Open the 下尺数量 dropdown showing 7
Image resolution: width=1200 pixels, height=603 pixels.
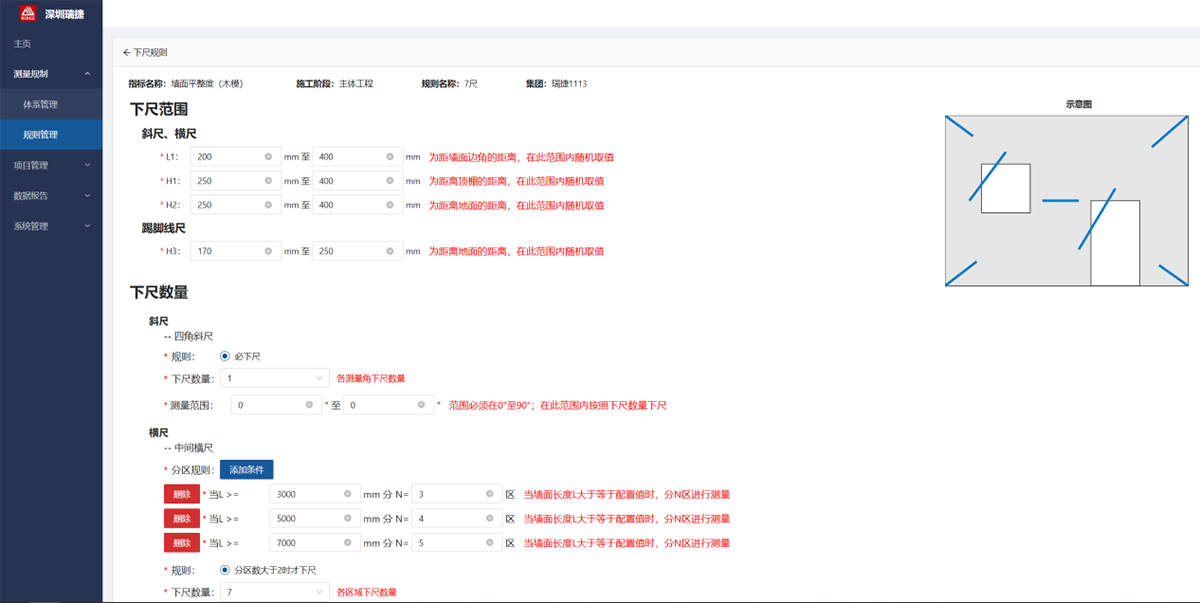pos(275,589)
